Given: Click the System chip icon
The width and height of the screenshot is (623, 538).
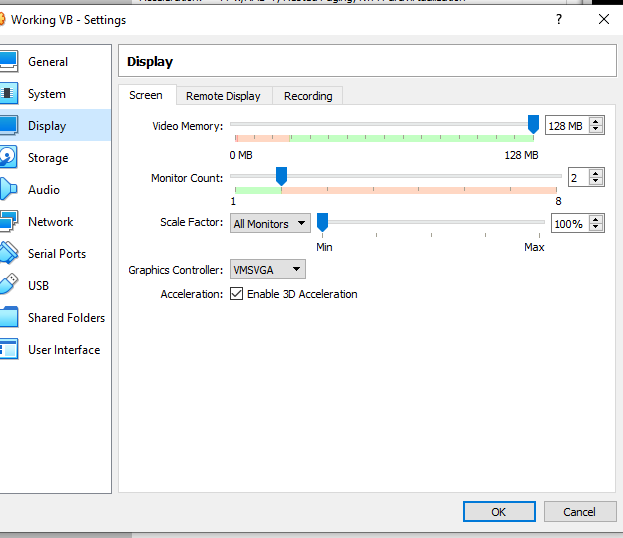Looking at the screenshot, I should (x=8, y=94).
